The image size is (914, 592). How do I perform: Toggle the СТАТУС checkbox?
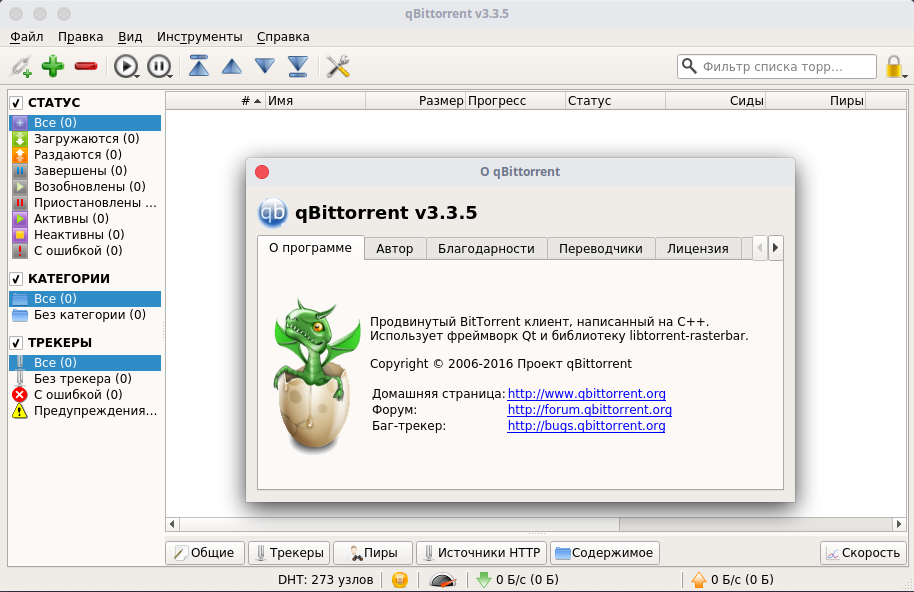tap(16, 103)
